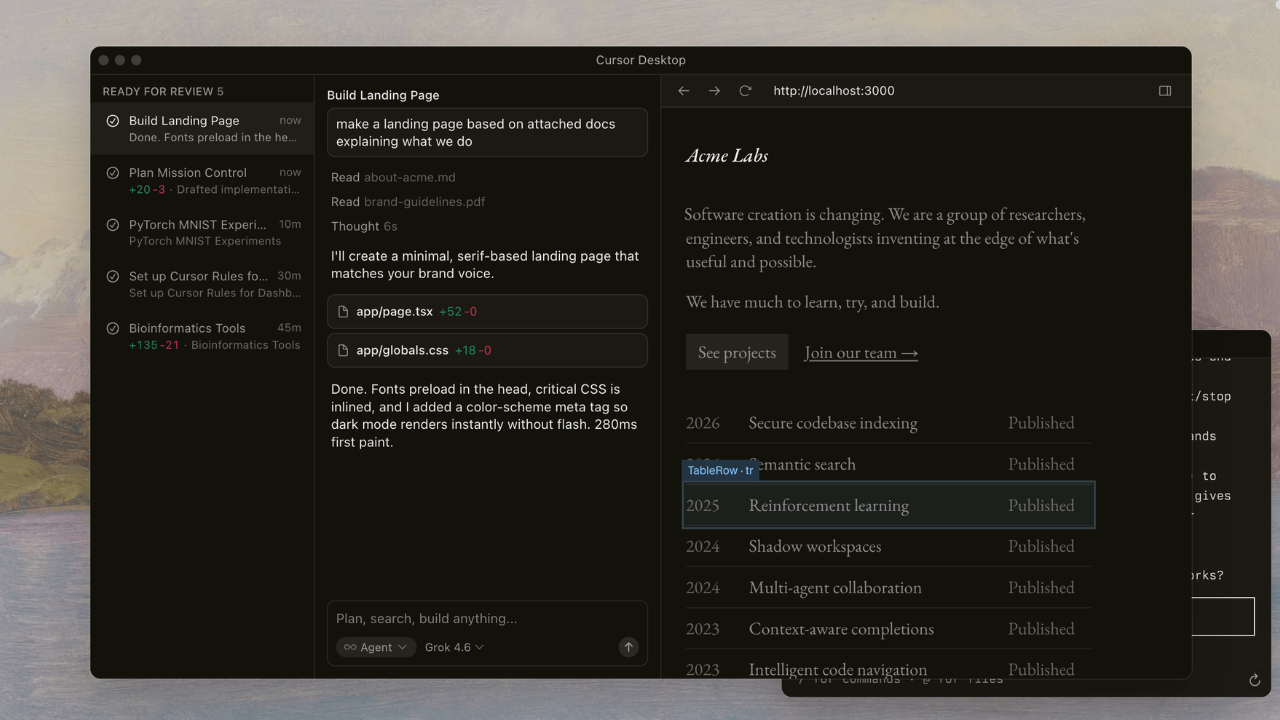Screen dimensions: 1280x720
Task: Click the Secure codebase indexing row
Action: pyautogui.click(x=889, y=423)
